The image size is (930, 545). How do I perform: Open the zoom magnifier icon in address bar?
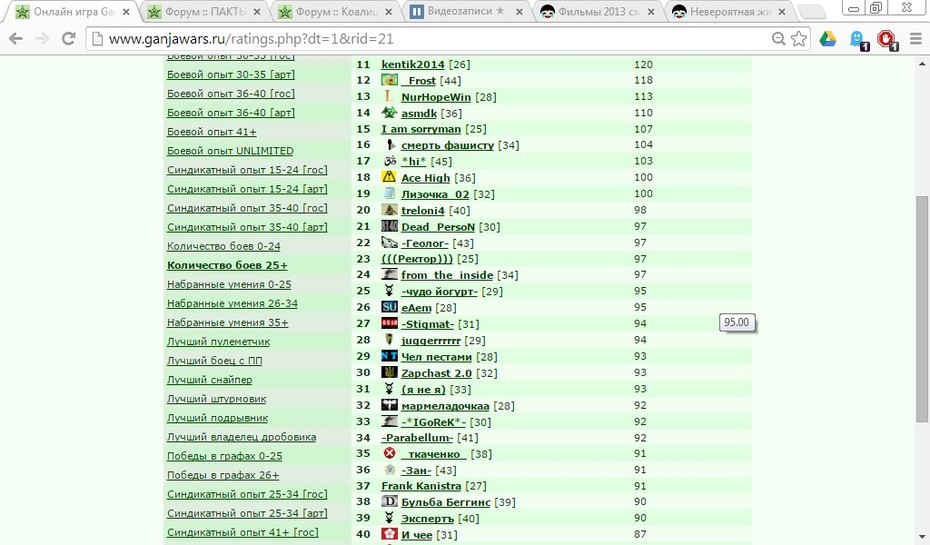tap(778, 39)
